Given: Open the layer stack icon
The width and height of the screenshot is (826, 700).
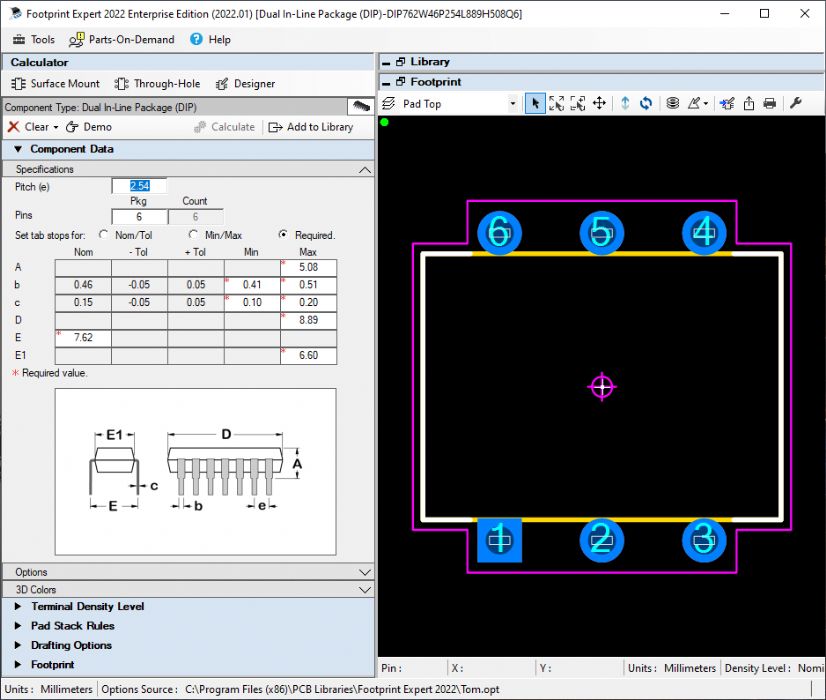Looking at the screenshot, I should (x=673, y=103).
